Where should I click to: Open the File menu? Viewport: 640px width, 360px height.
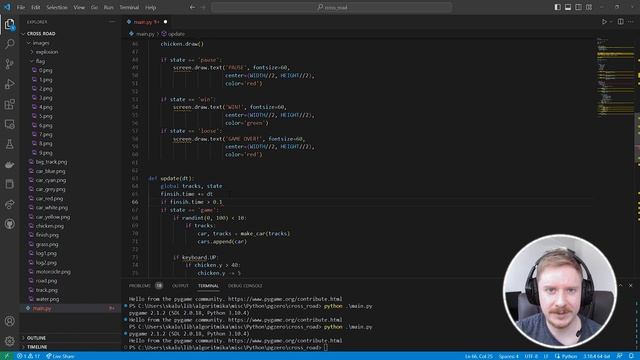(x=21, y=7)
